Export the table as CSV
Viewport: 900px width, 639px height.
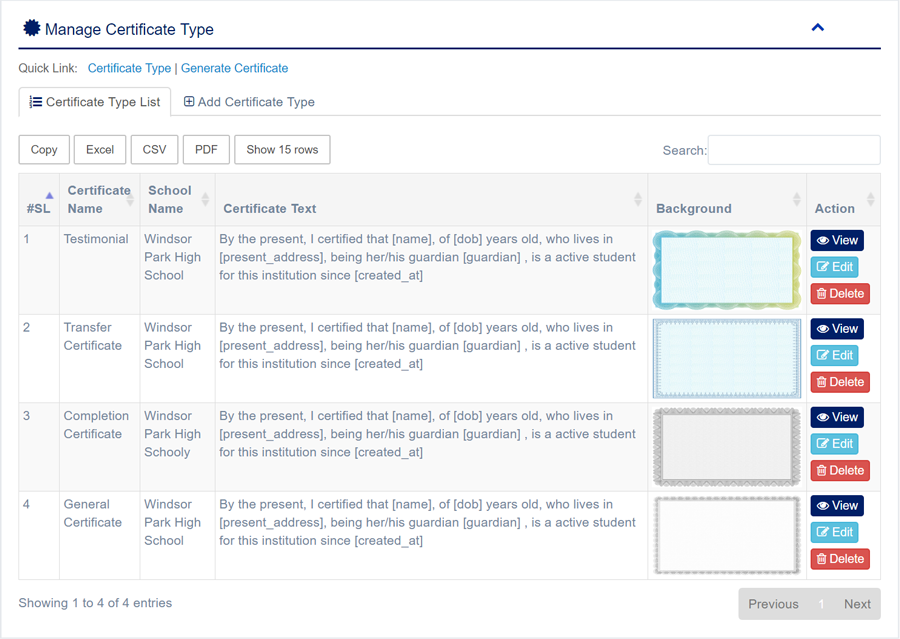[x=154, y=150]
